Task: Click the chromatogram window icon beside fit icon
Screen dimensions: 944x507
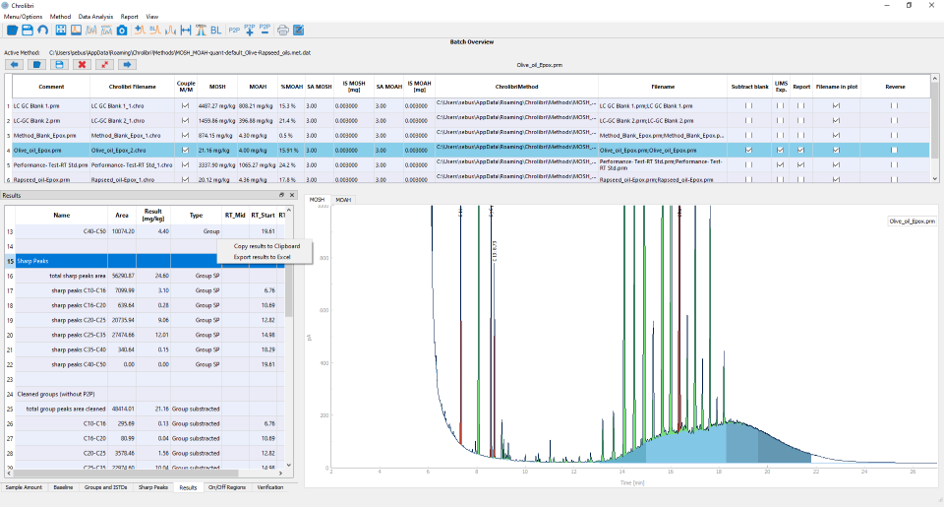Action: [x=76, y=30]
